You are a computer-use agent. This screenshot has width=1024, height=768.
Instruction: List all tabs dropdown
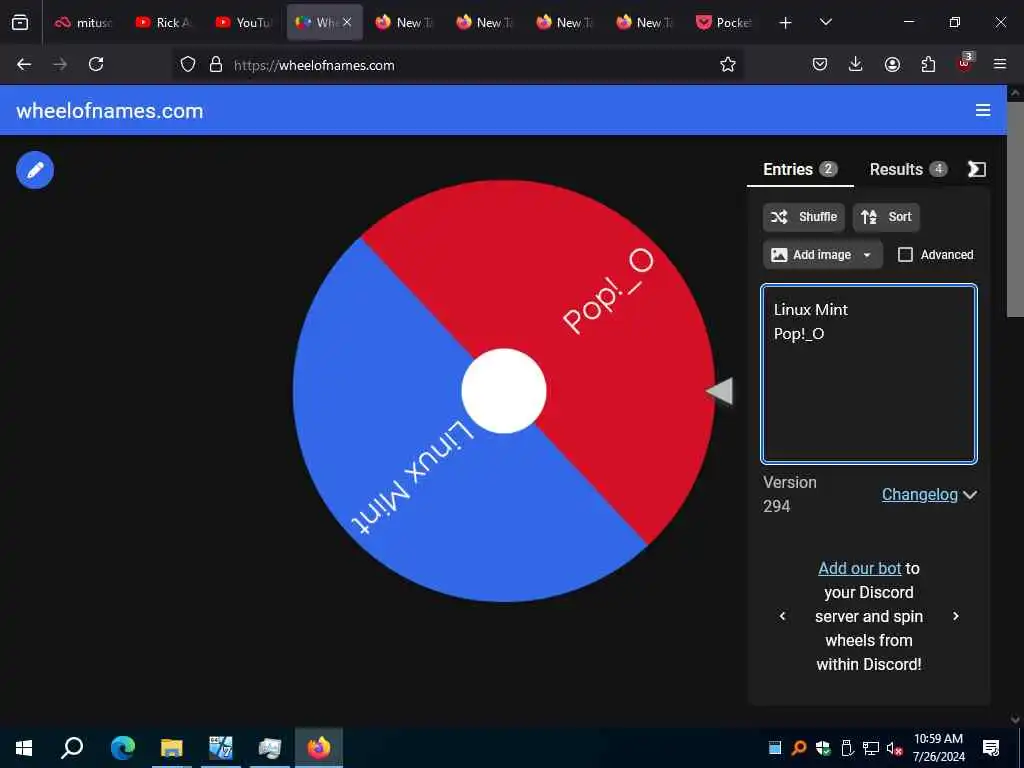point(825,22)
